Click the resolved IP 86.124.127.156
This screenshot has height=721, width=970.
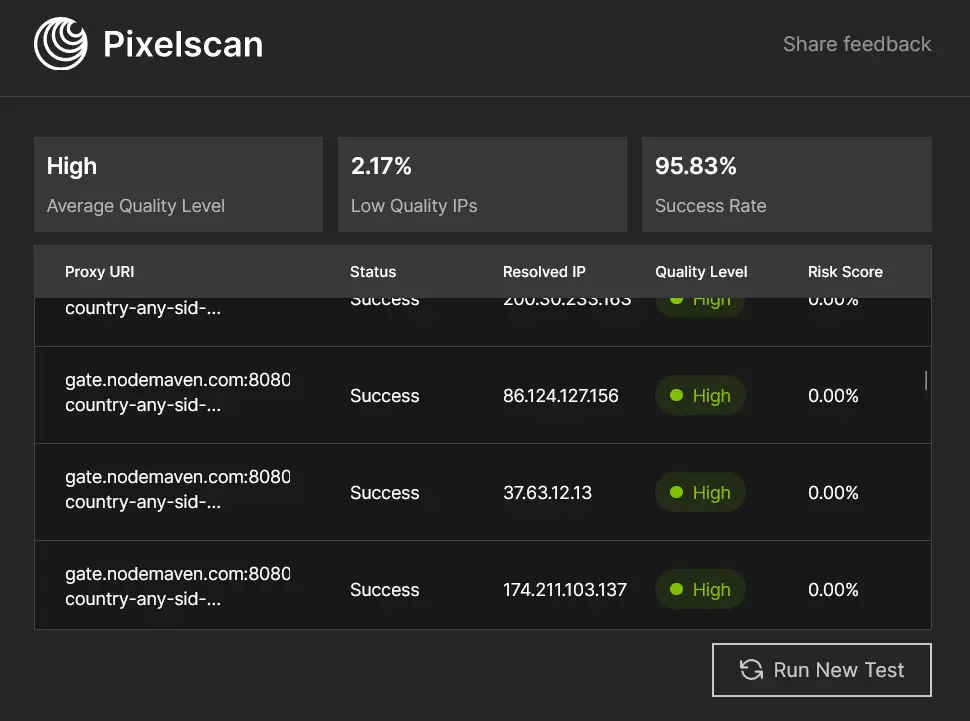click(x=560, y=395)
